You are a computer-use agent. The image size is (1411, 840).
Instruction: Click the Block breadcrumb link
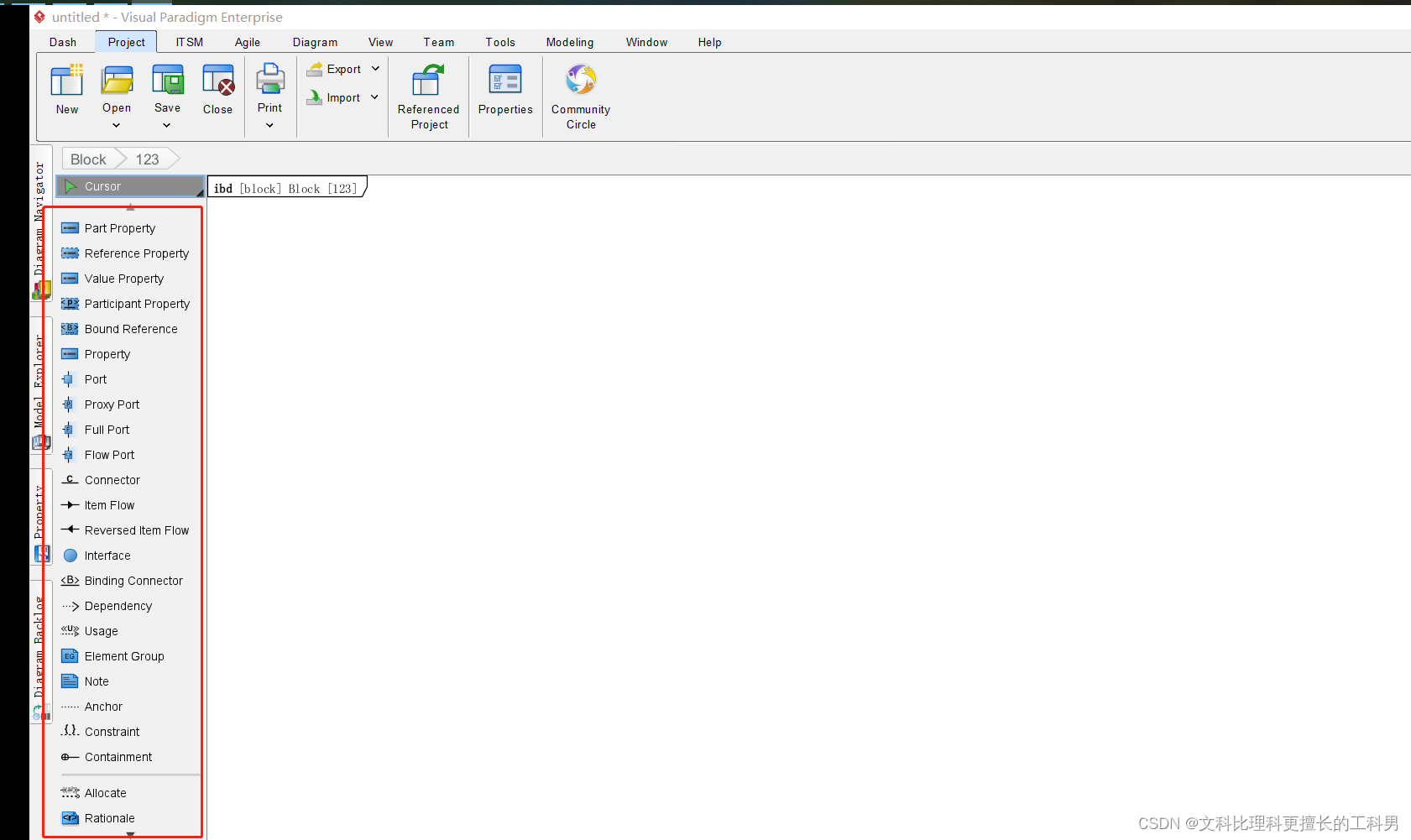87,159
